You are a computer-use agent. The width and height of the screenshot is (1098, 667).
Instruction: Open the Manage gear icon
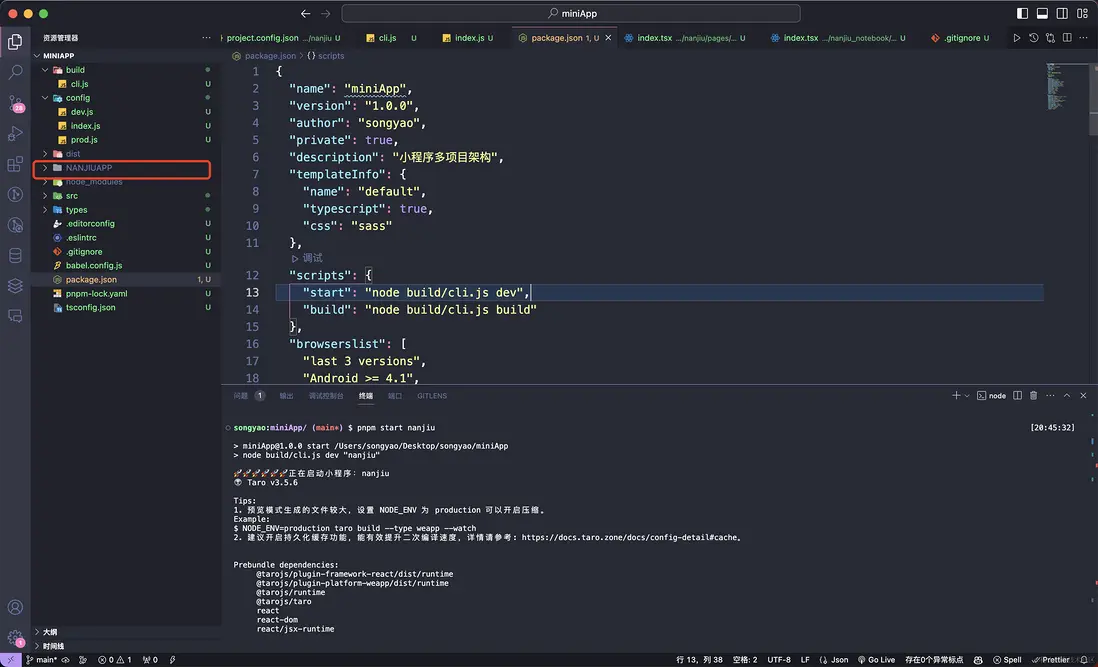coord(15,638)
